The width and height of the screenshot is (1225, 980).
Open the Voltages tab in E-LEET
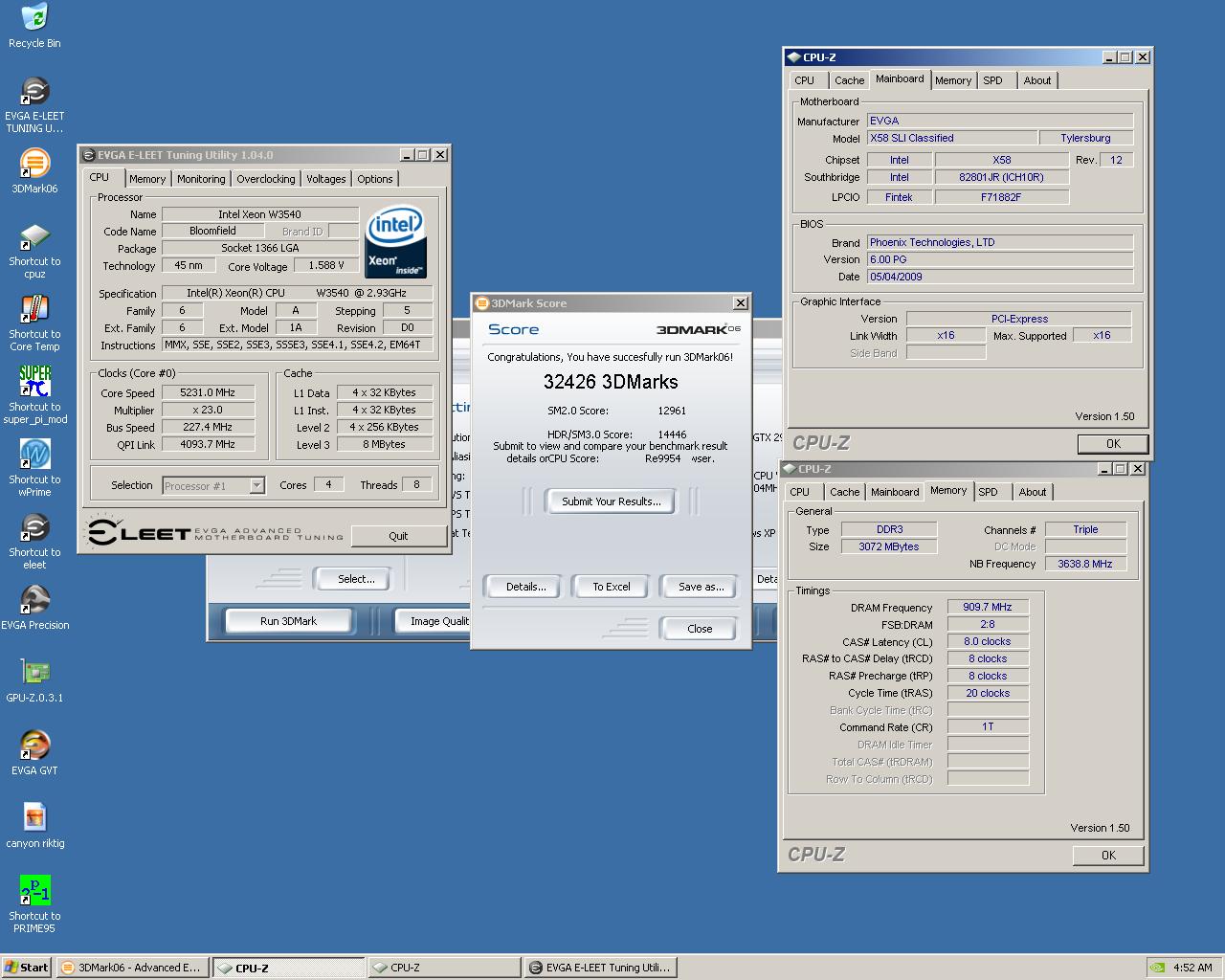(x=326, y=179)
